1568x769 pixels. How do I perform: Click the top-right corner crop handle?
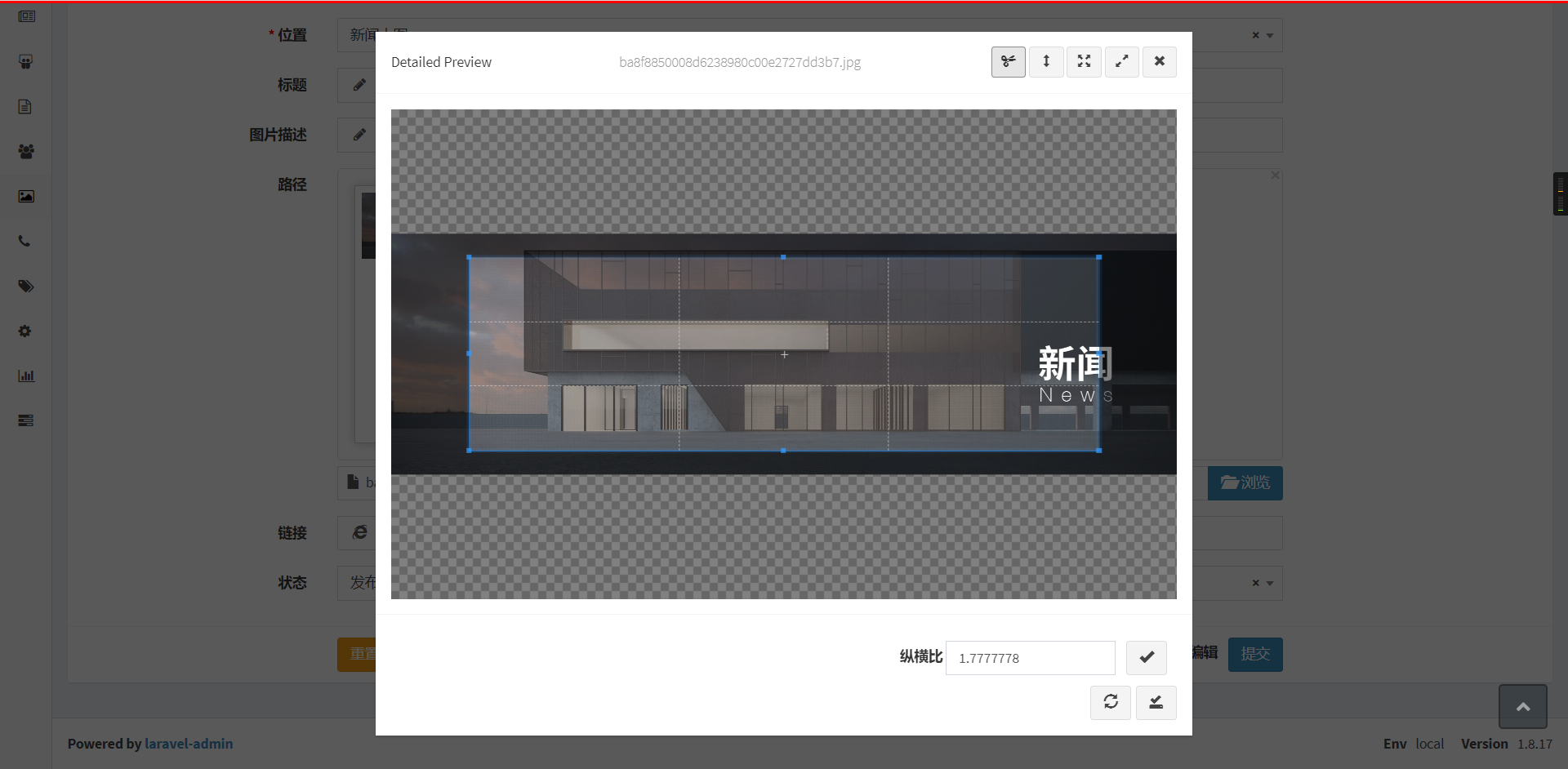tap(1099, 257)
